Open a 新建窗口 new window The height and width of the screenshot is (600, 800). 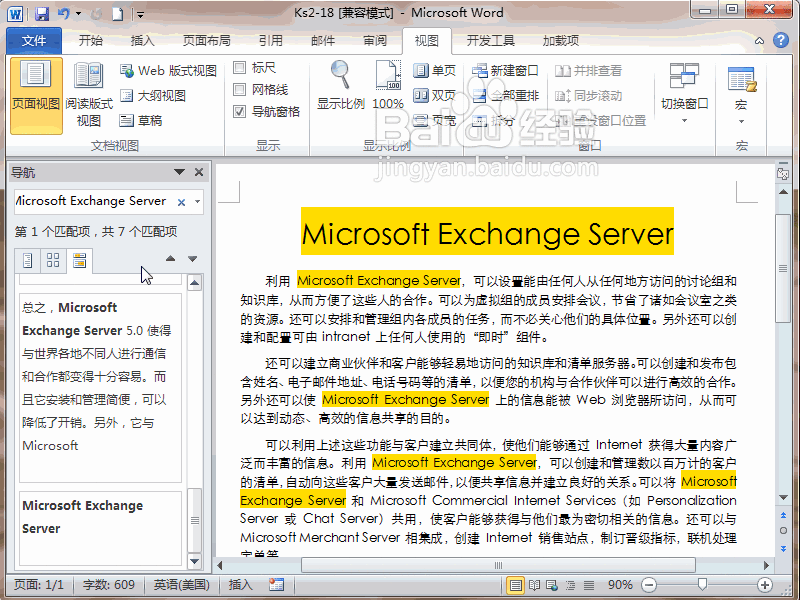pos(505,70)
